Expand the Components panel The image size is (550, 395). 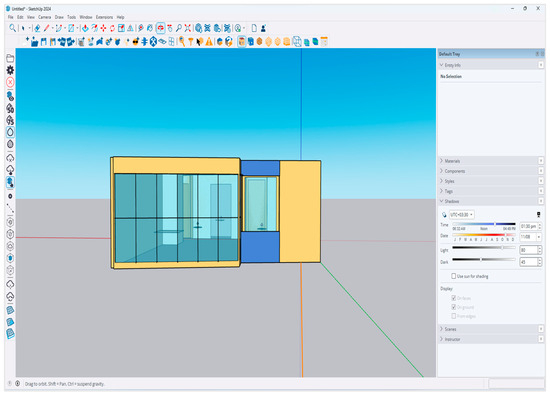(x=442, y=171)
